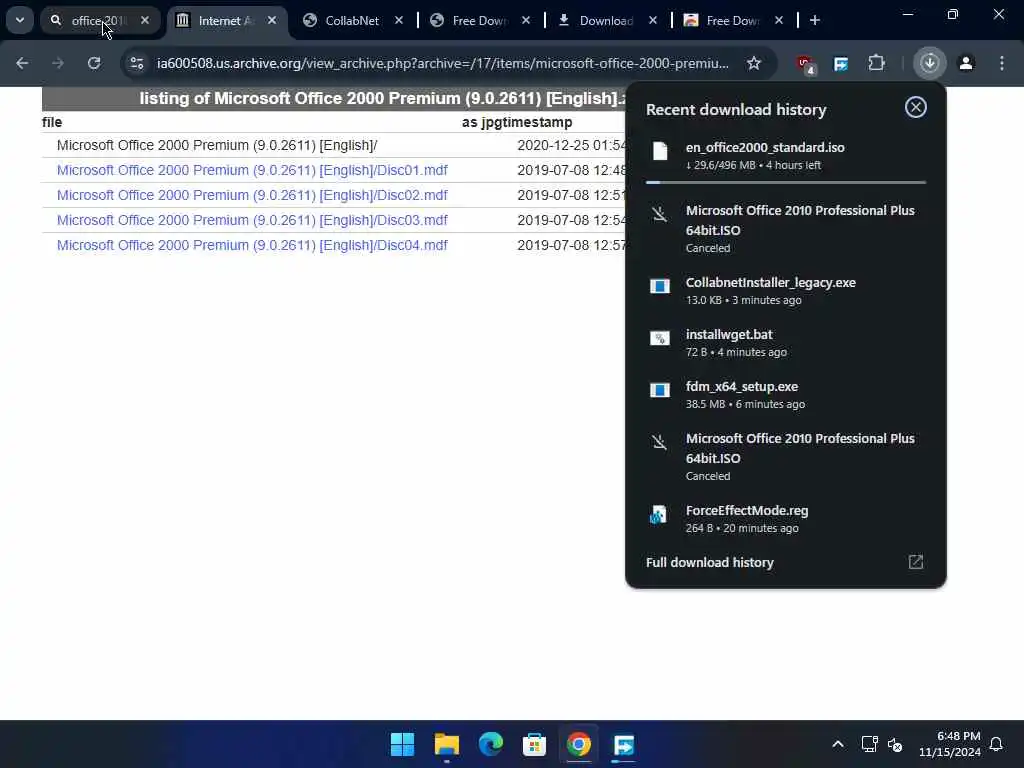Open installwget.bat download entry
Viewport: 1024px width, 768px height.
(786, 343)
